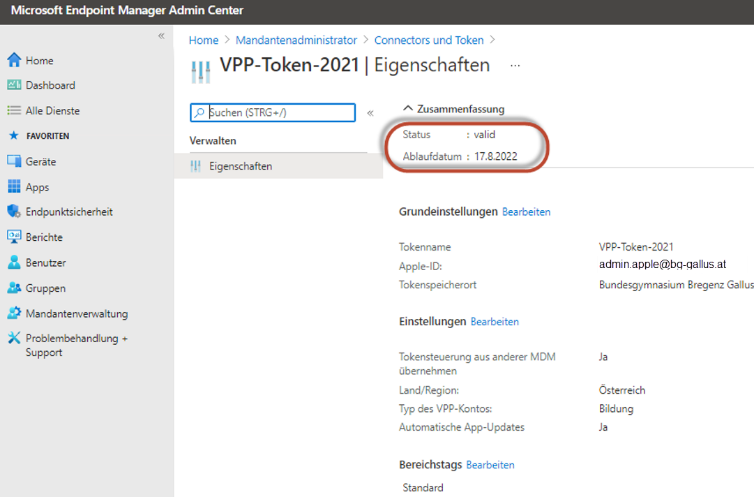Open Endpunktsicherheit shield icon
Image resolution: width=754 pixels, height=497 pixels.
coord(14,212)
